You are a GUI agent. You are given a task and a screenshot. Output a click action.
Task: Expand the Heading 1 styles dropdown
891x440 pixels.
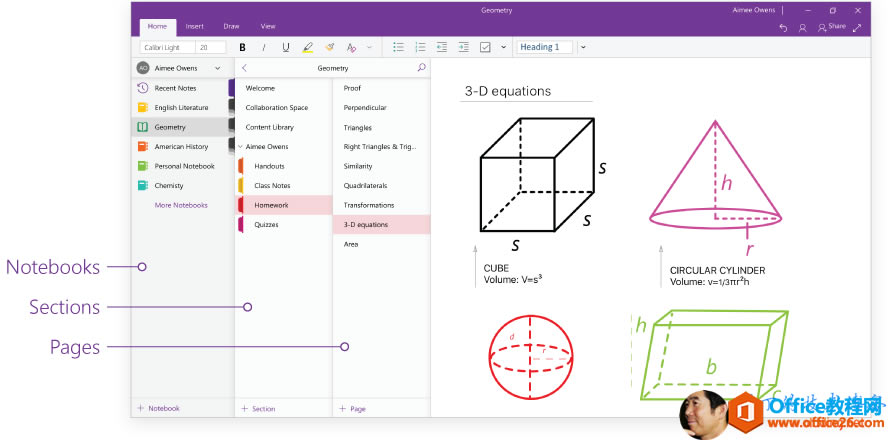583,47
